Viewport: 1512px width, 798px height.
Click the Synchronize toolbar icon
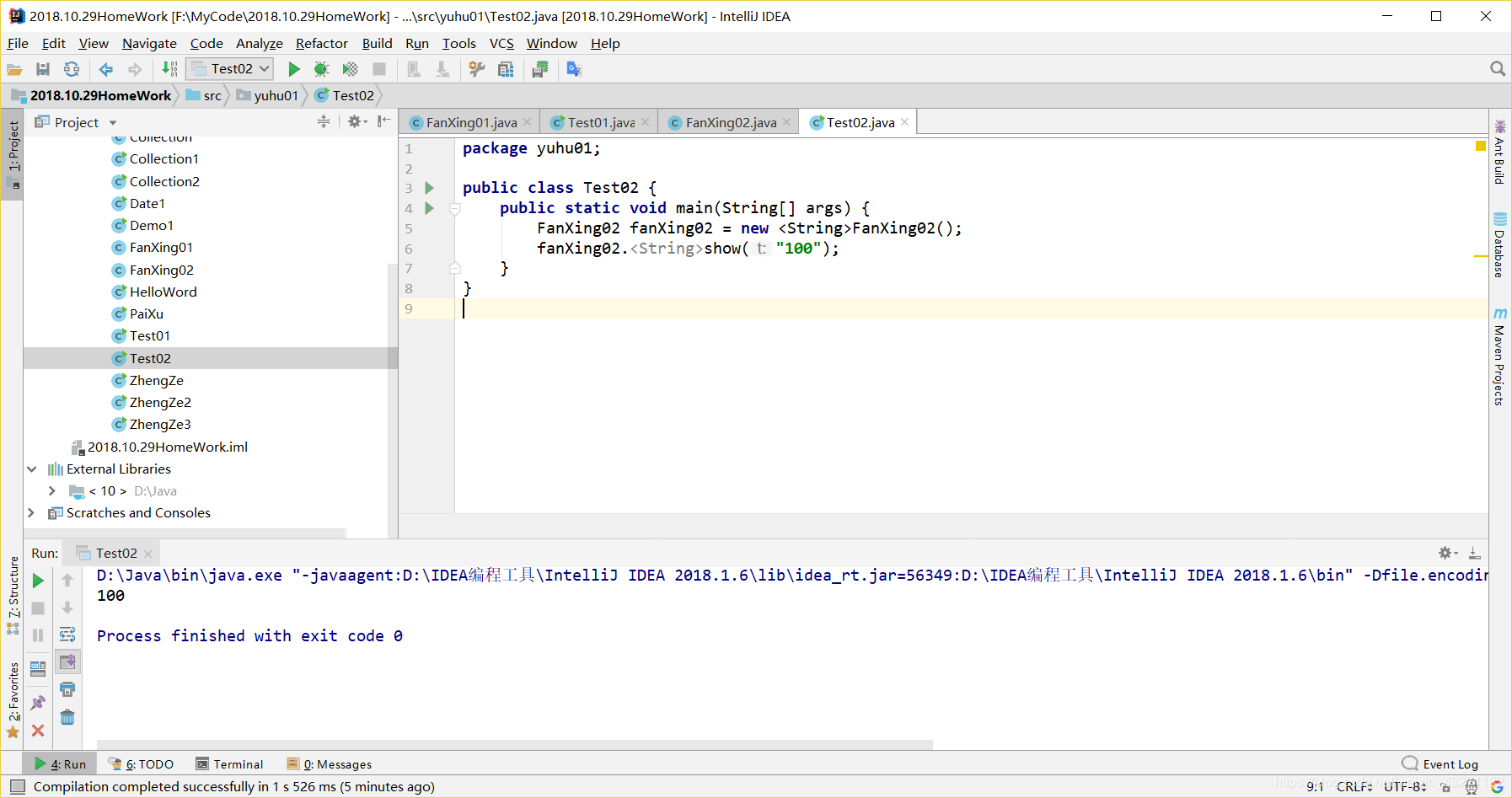(x=72, y=69)
